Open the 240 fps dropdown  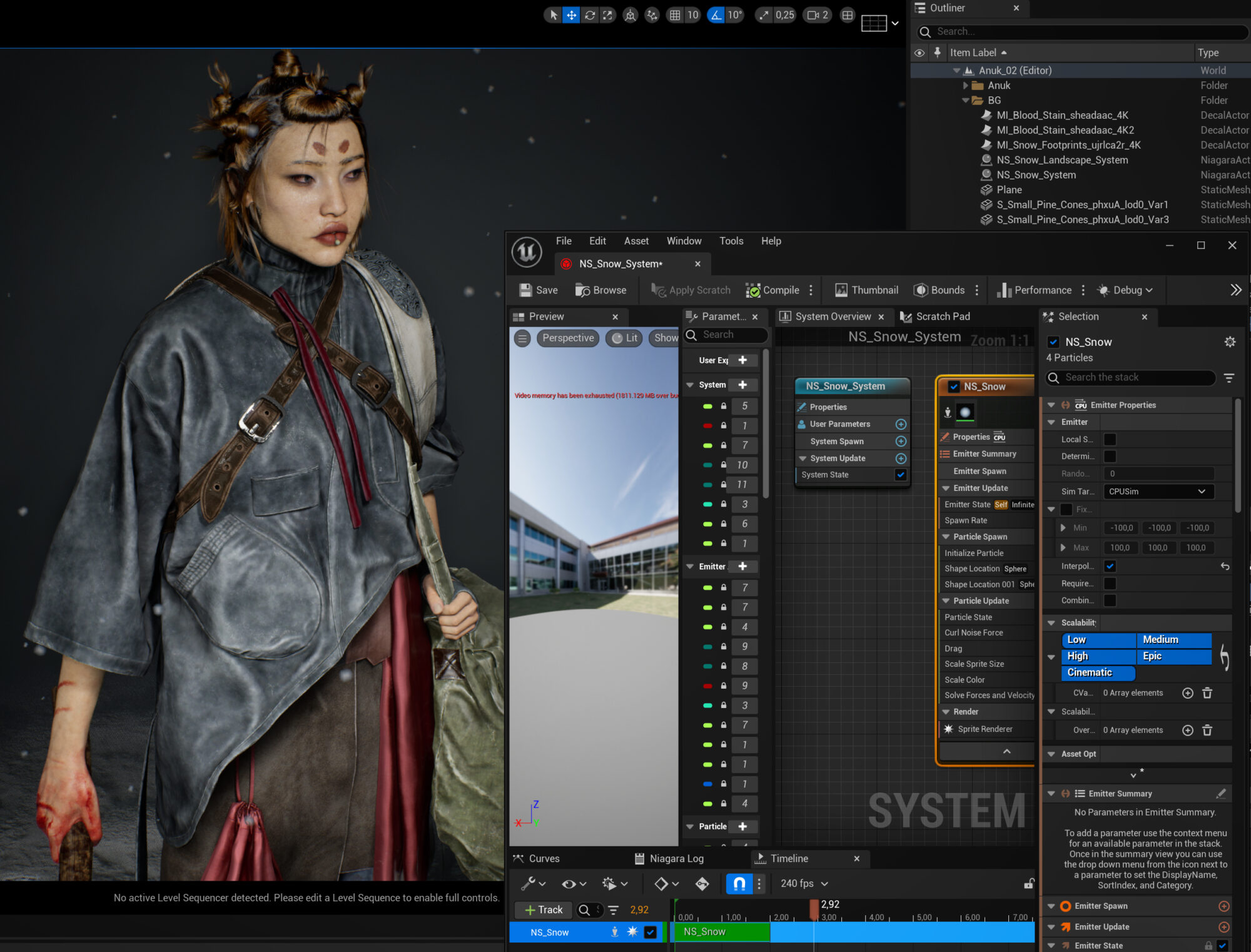[x=804, y=883]
